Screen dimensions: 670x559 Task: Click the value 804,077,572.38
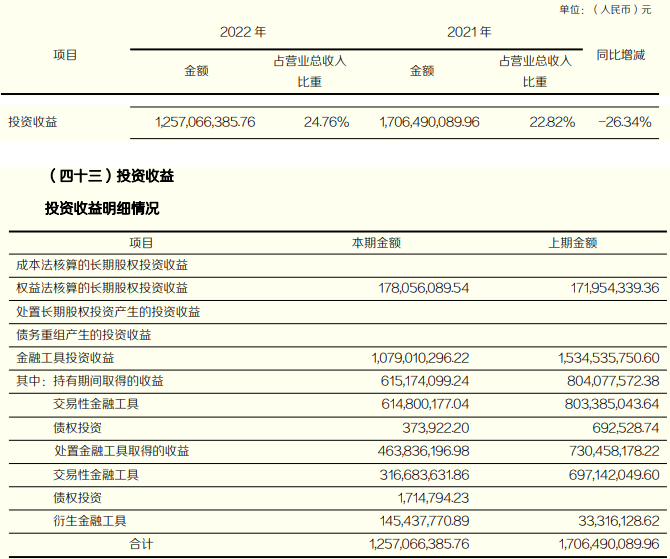tap(613, 381)
